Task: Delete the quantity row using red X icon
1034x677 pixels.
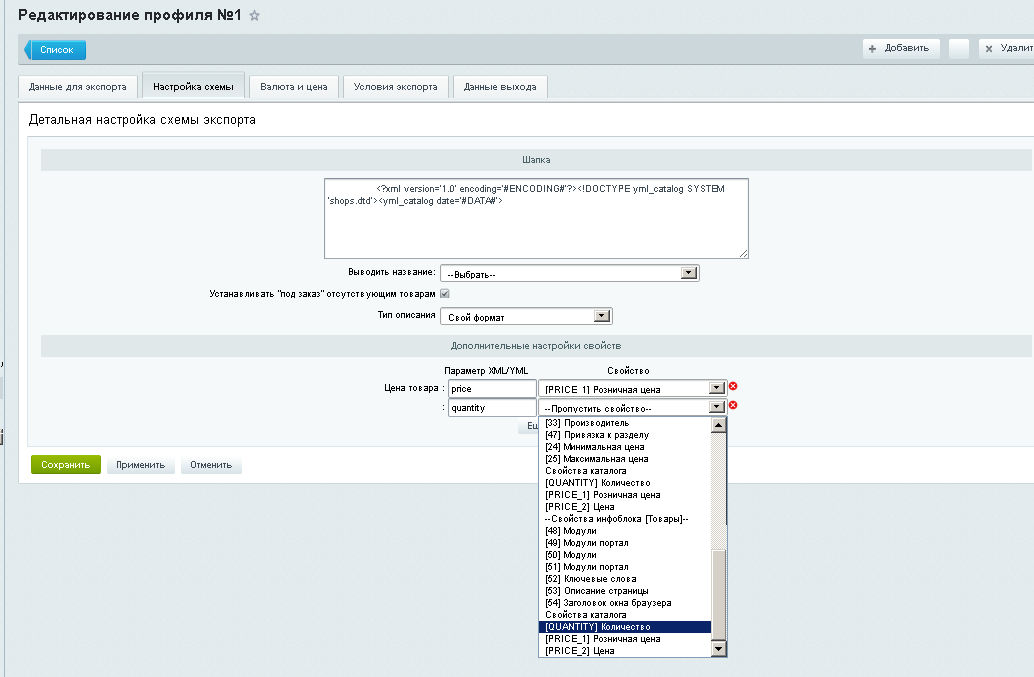Action: (733, 405)
